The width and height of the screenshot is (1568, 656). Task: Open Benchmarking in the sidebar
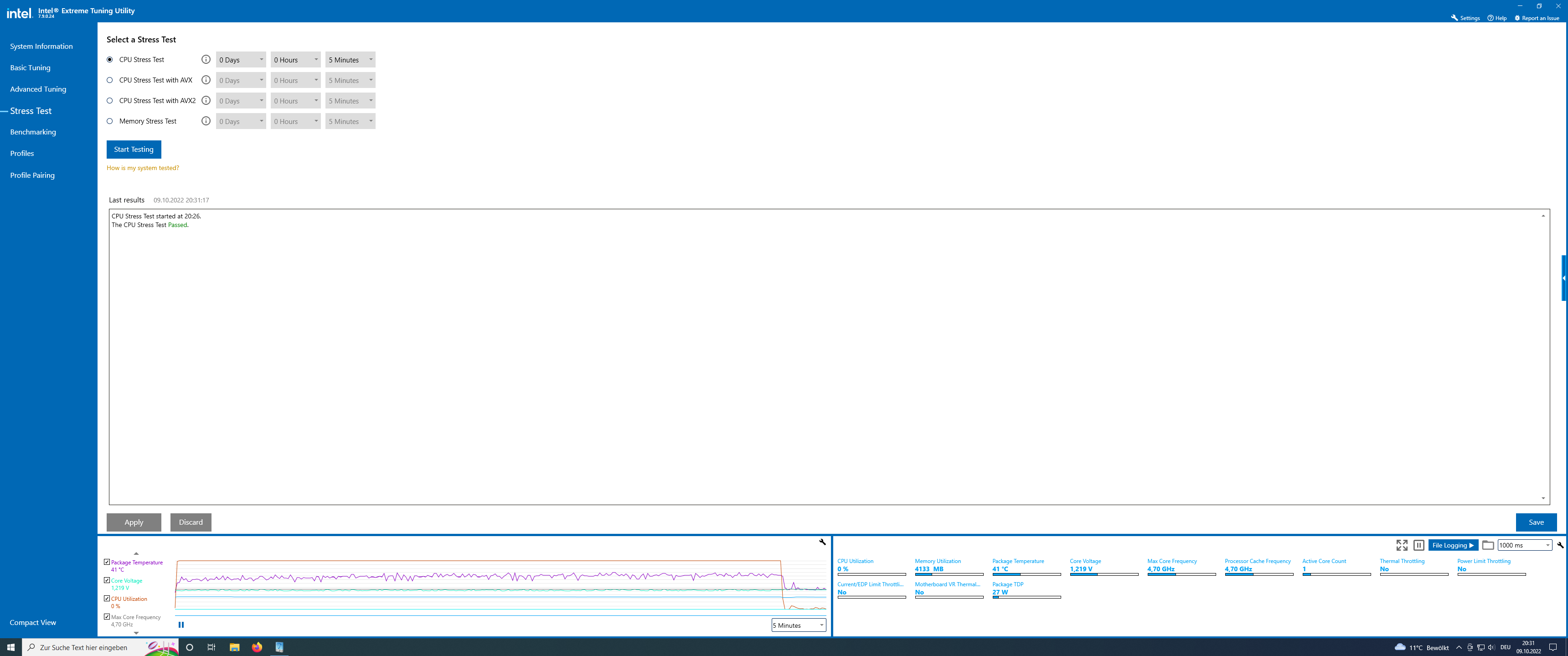pyautogui.click(x=33, y=132)
